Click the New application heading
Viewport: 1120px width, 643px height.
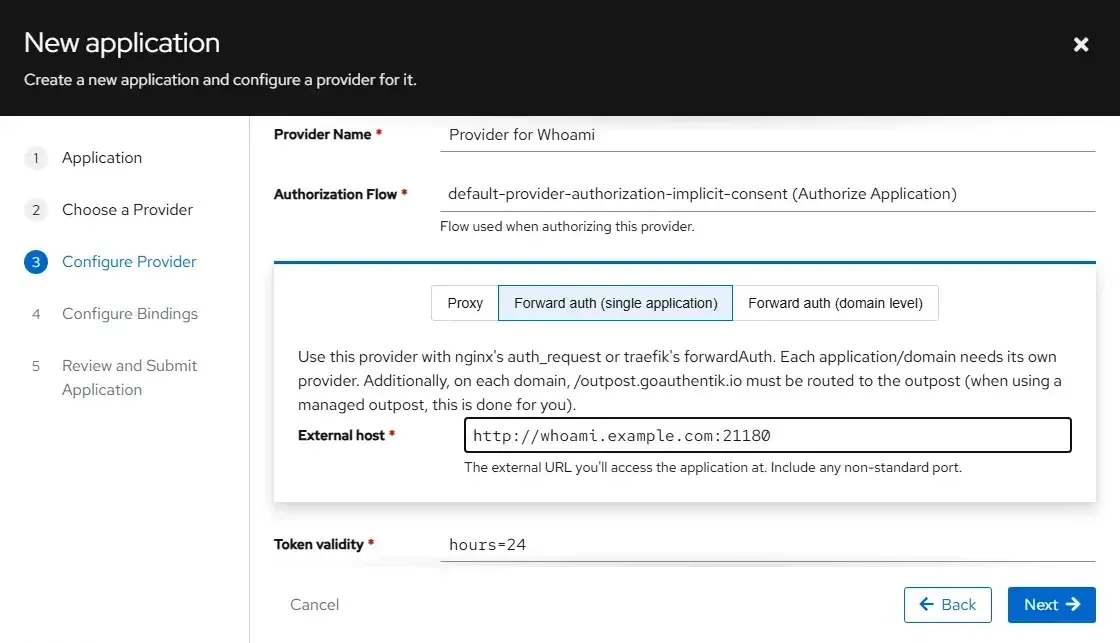coord(122,43)
